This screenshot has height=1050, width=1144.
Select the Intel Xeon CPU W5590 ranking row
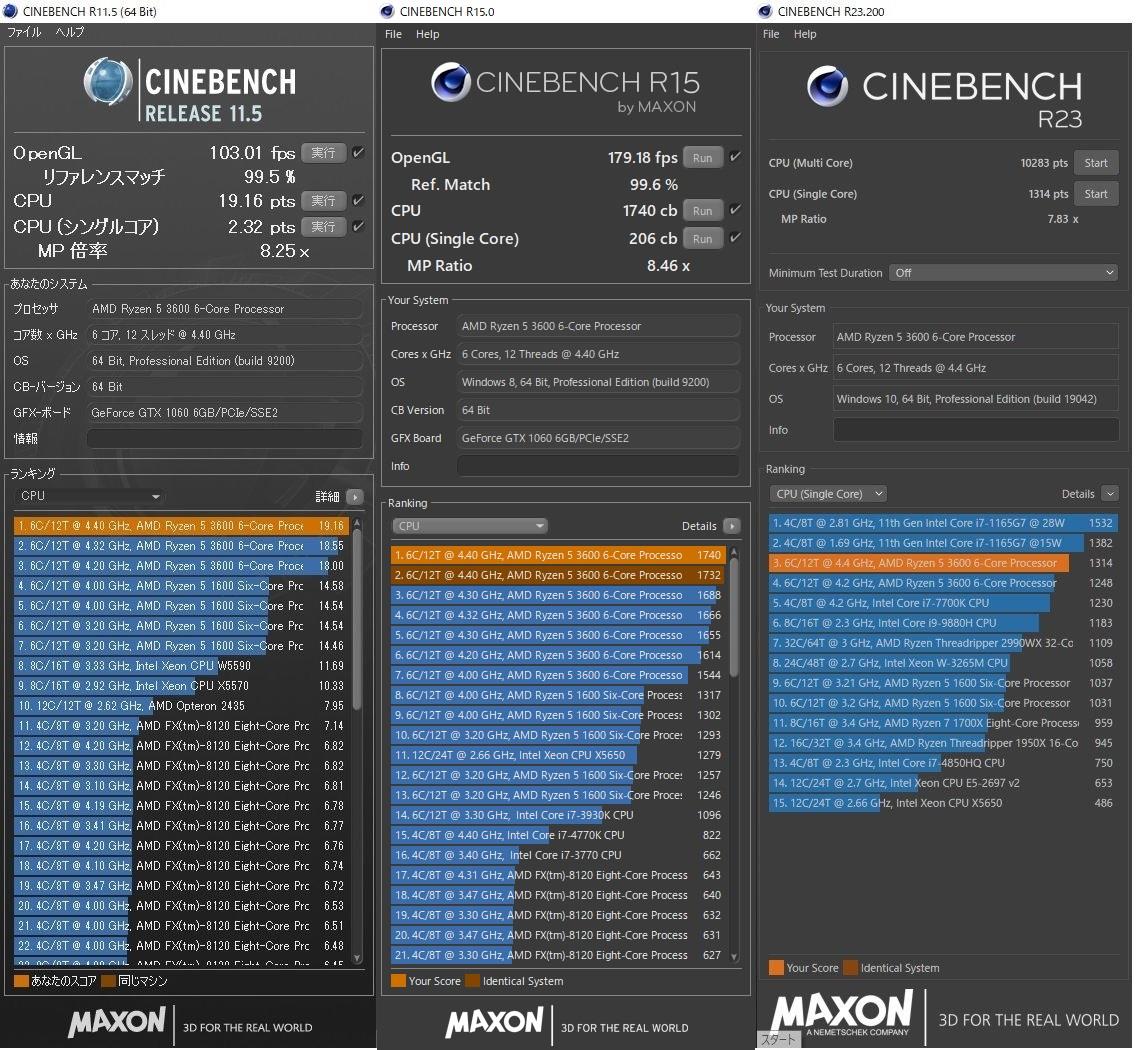(x=181, y=665)
